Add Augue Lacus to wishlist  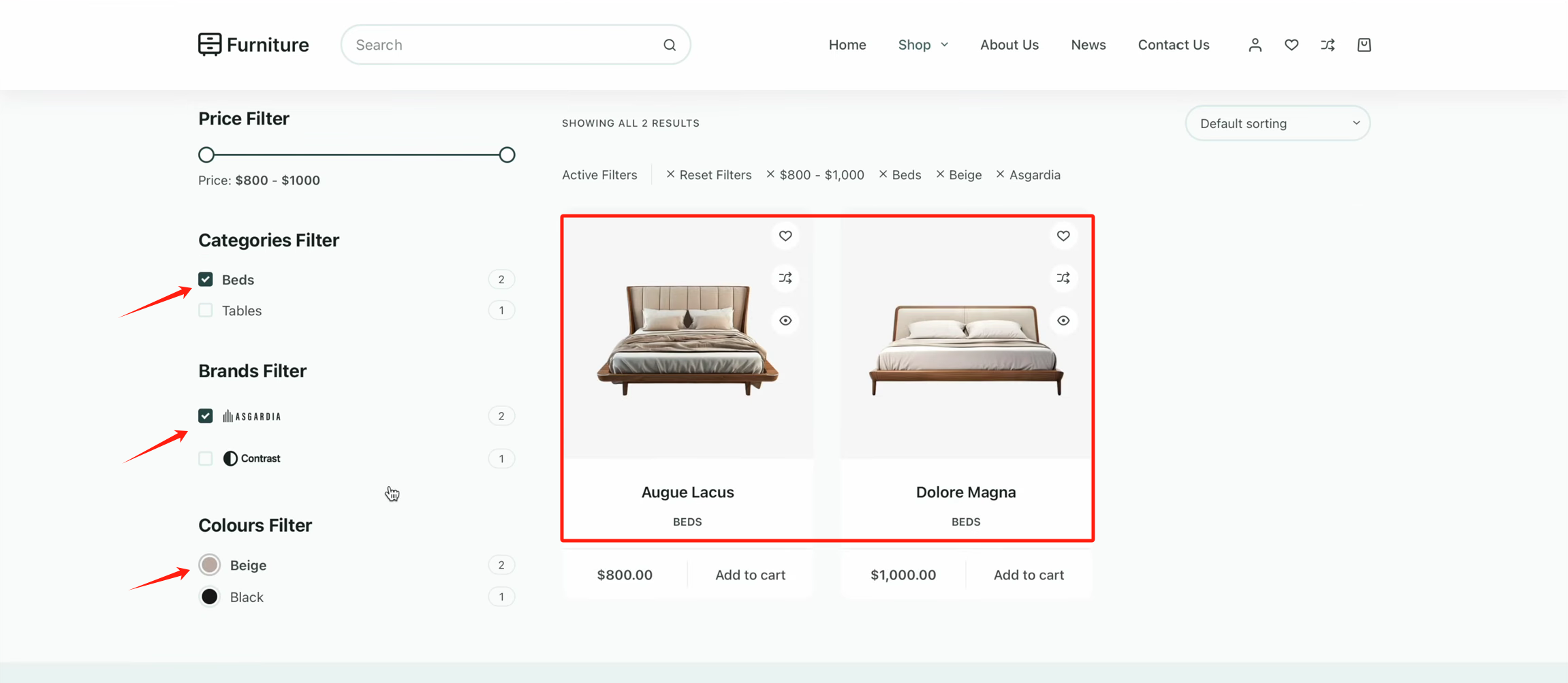(785, 236)
